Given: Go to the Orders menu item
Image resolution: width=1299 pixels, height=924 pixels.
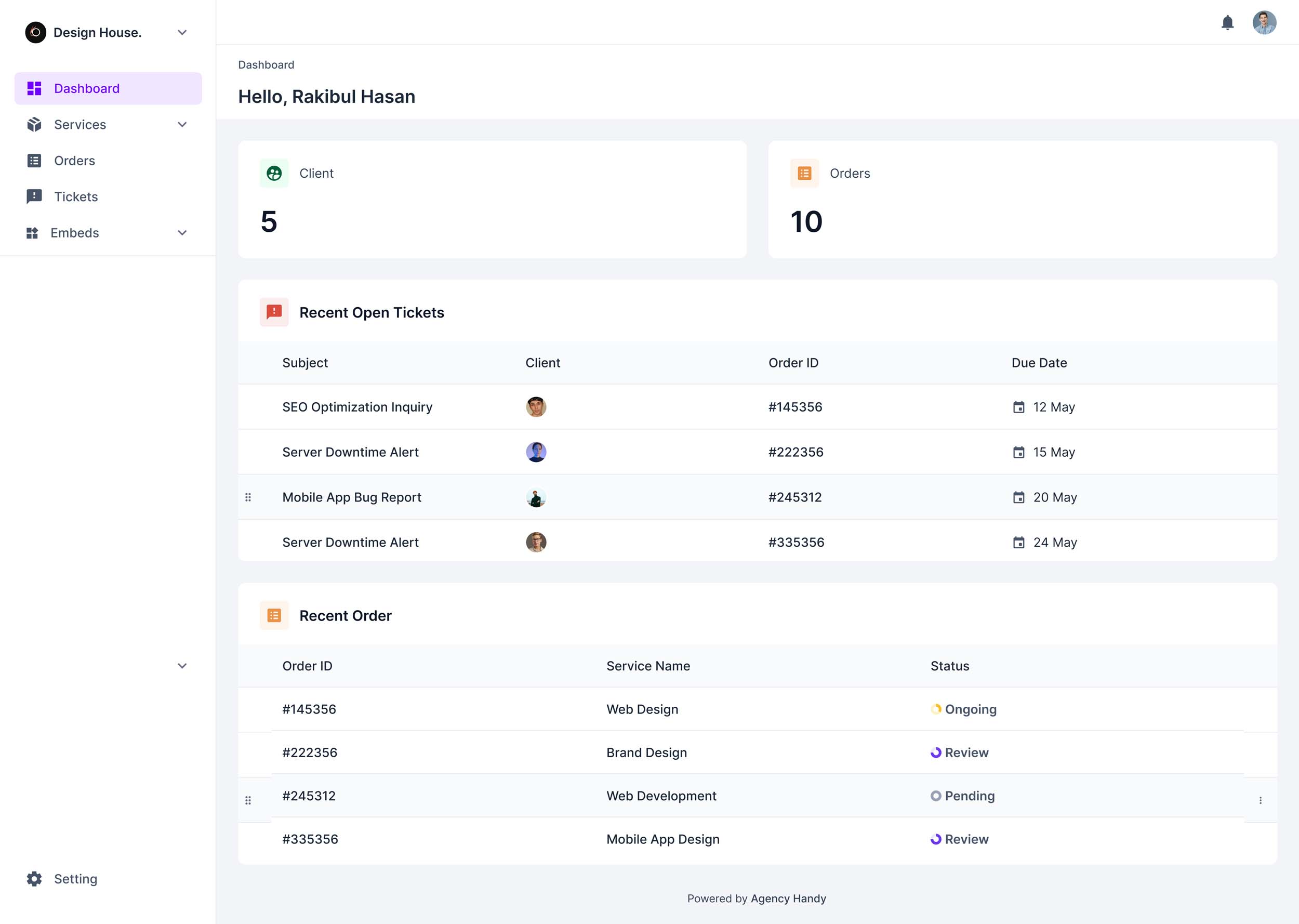Looking at the screenshot, I should point(74,161).
